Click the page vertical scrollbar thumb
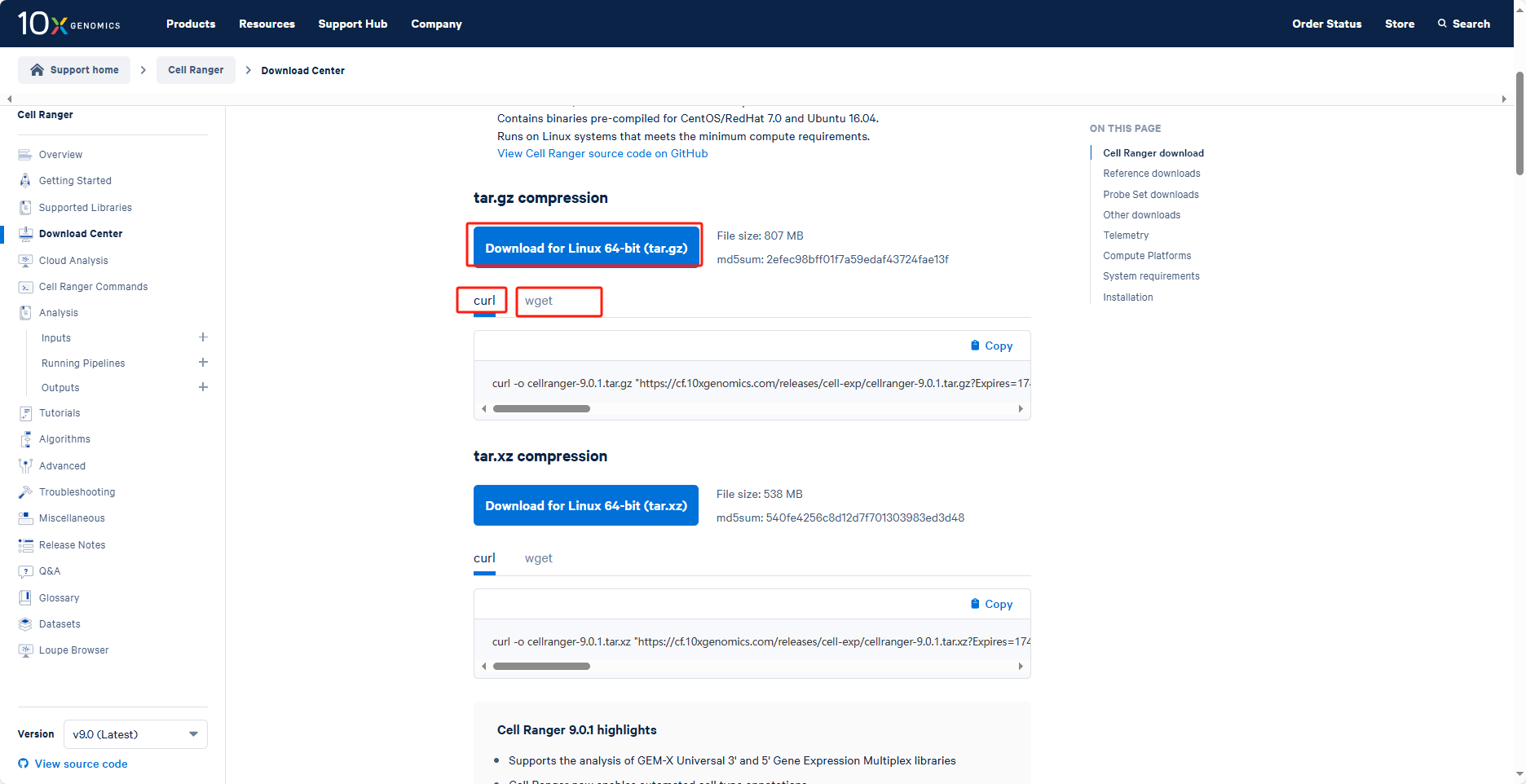 point(1519,122)
